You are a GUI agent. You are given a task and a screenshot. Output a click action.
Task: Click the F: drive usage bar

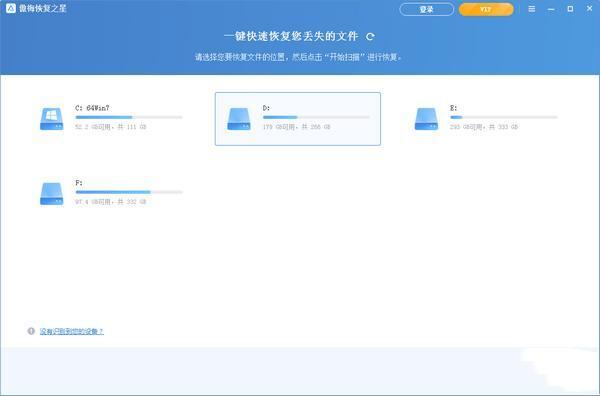point(129,192)
